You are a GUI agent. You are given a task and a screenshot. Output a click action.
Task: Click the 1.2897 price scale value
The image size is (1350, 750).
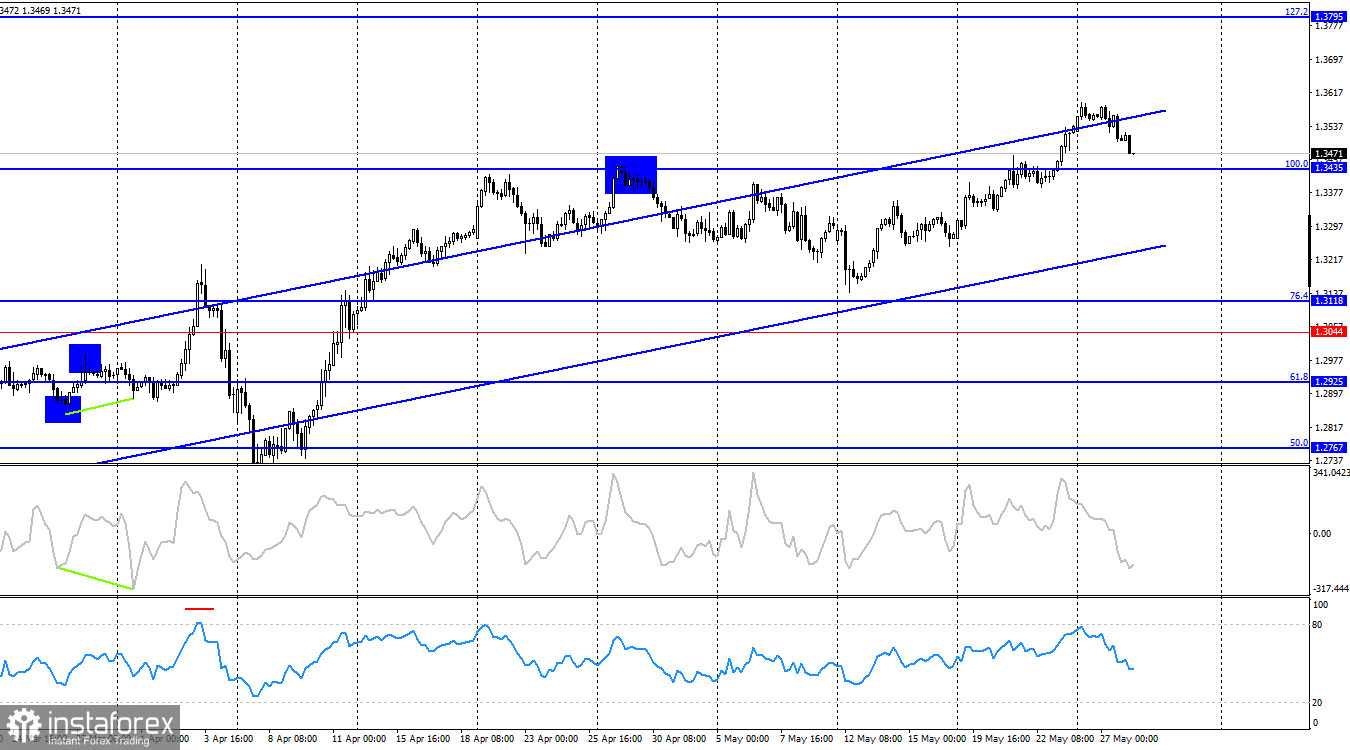click(x=1329, y=394)
